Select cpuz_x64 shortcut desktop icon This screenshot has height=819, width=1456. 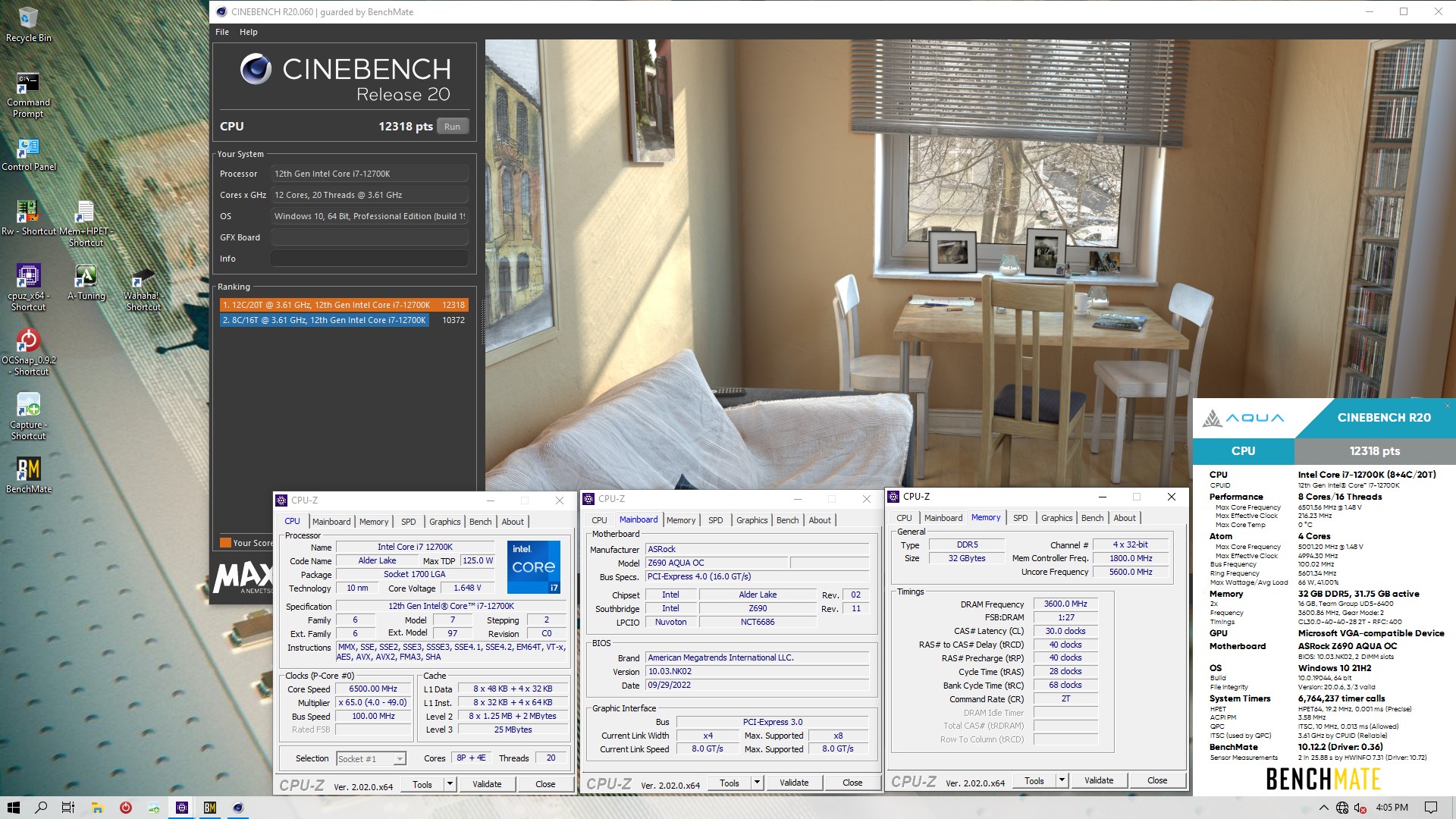[28, 287]
